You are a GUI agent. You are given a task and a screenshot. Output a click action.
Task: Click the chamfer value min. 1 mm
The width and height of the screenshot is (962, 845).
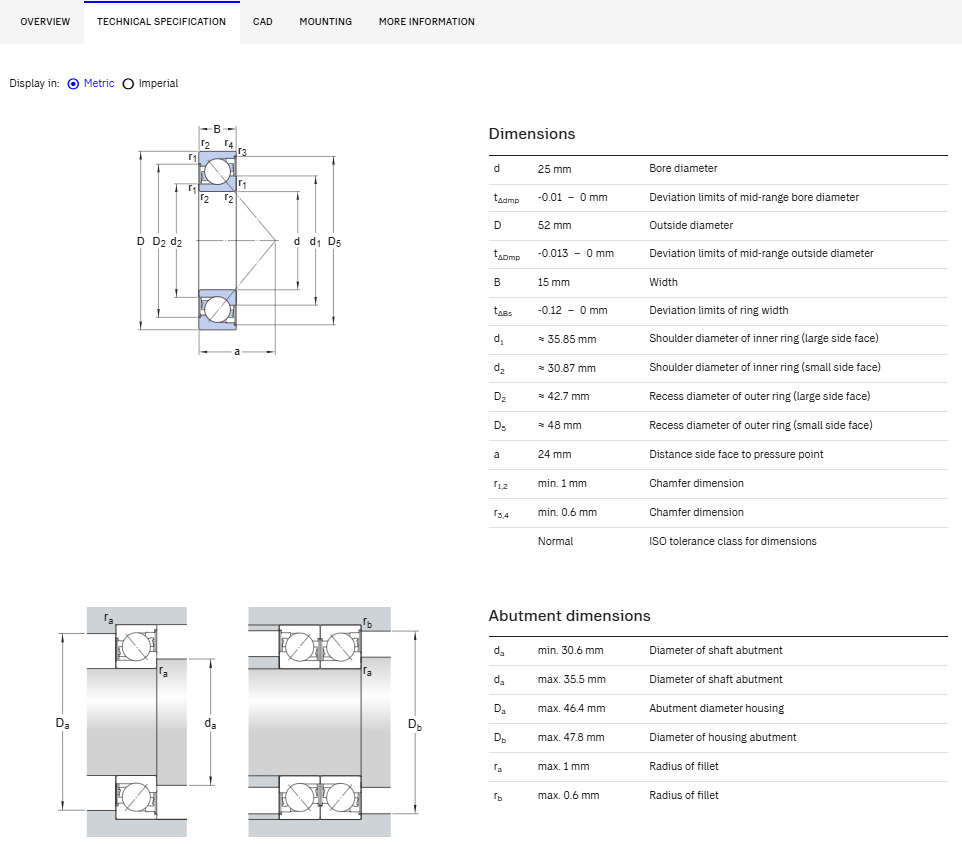pyautogui.click(x=562, y=483)
